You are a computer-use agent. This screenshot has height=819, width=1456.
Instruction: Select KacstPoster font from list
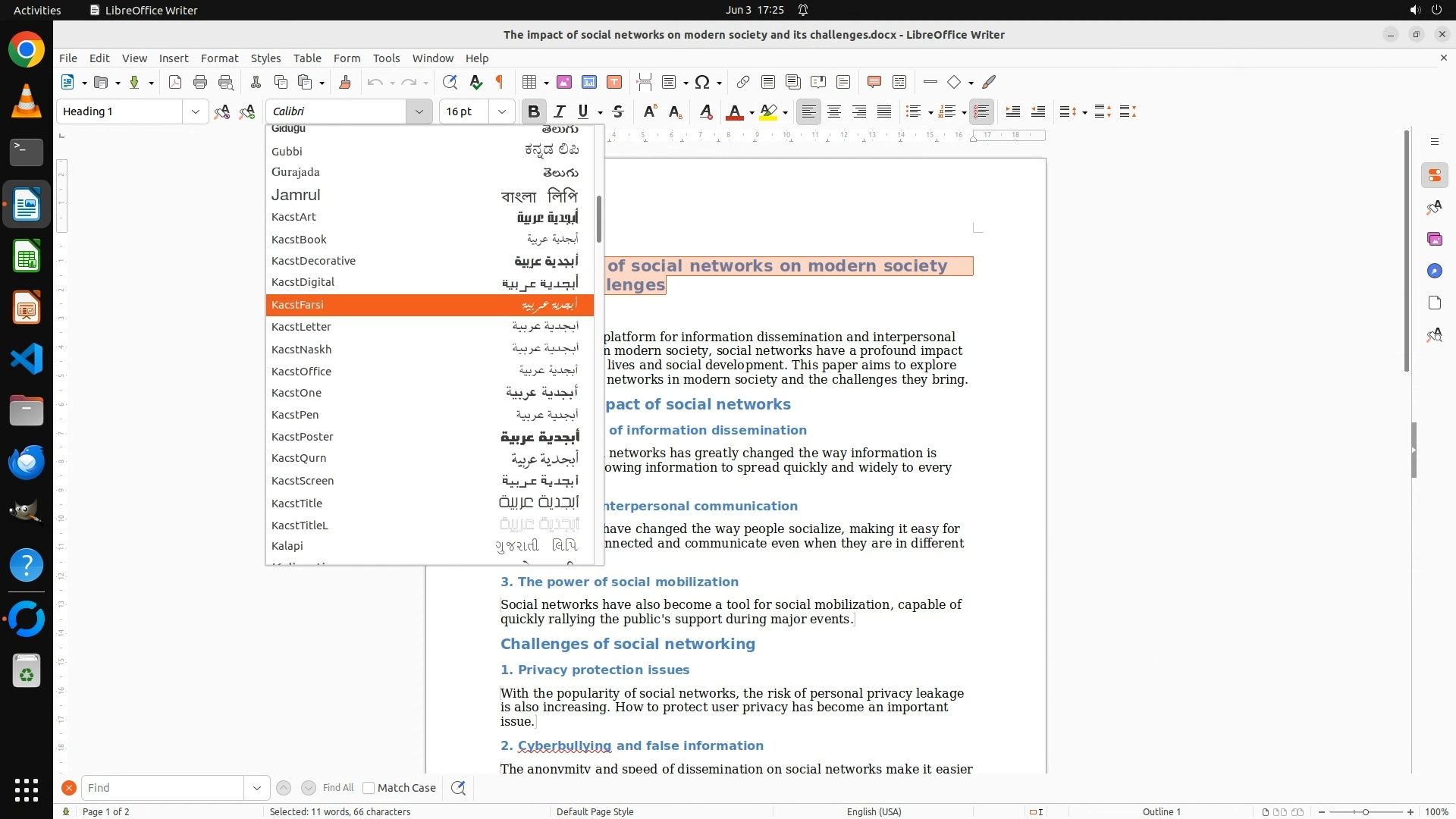tap(303, 437)
